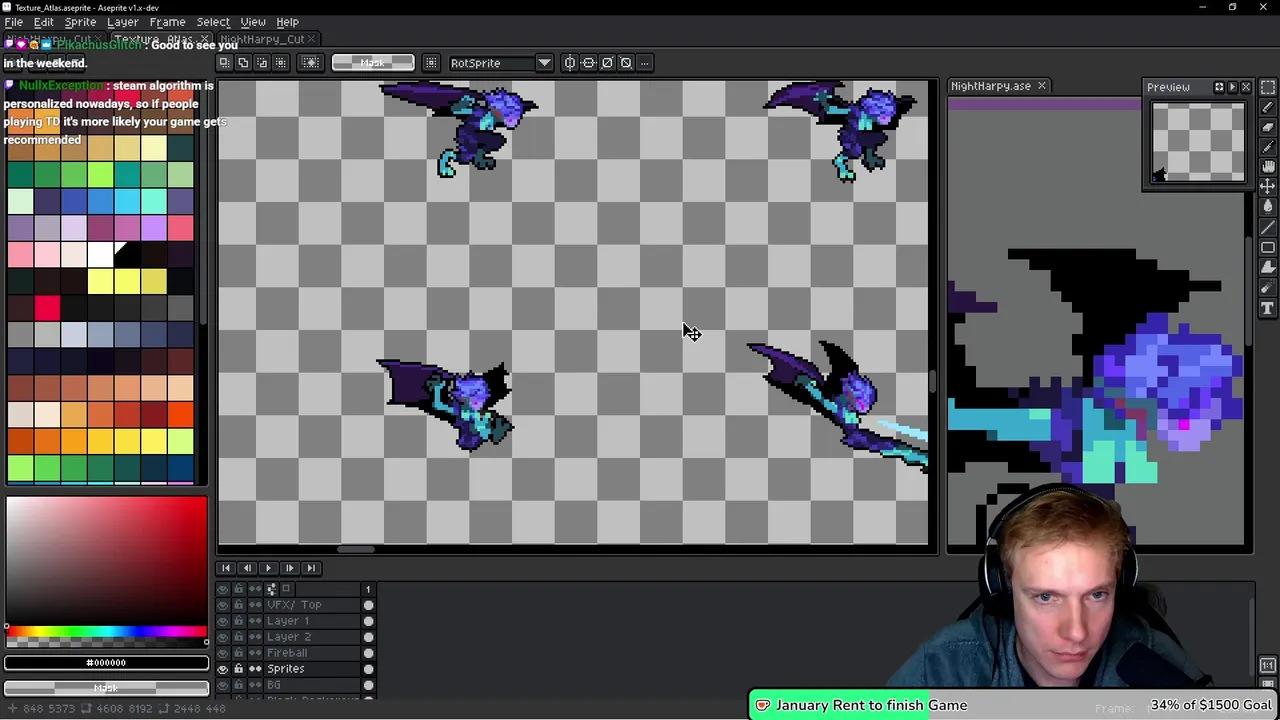Select the Contour tool
This screenshot has height=720, width=1280.
coord(1268,267)
